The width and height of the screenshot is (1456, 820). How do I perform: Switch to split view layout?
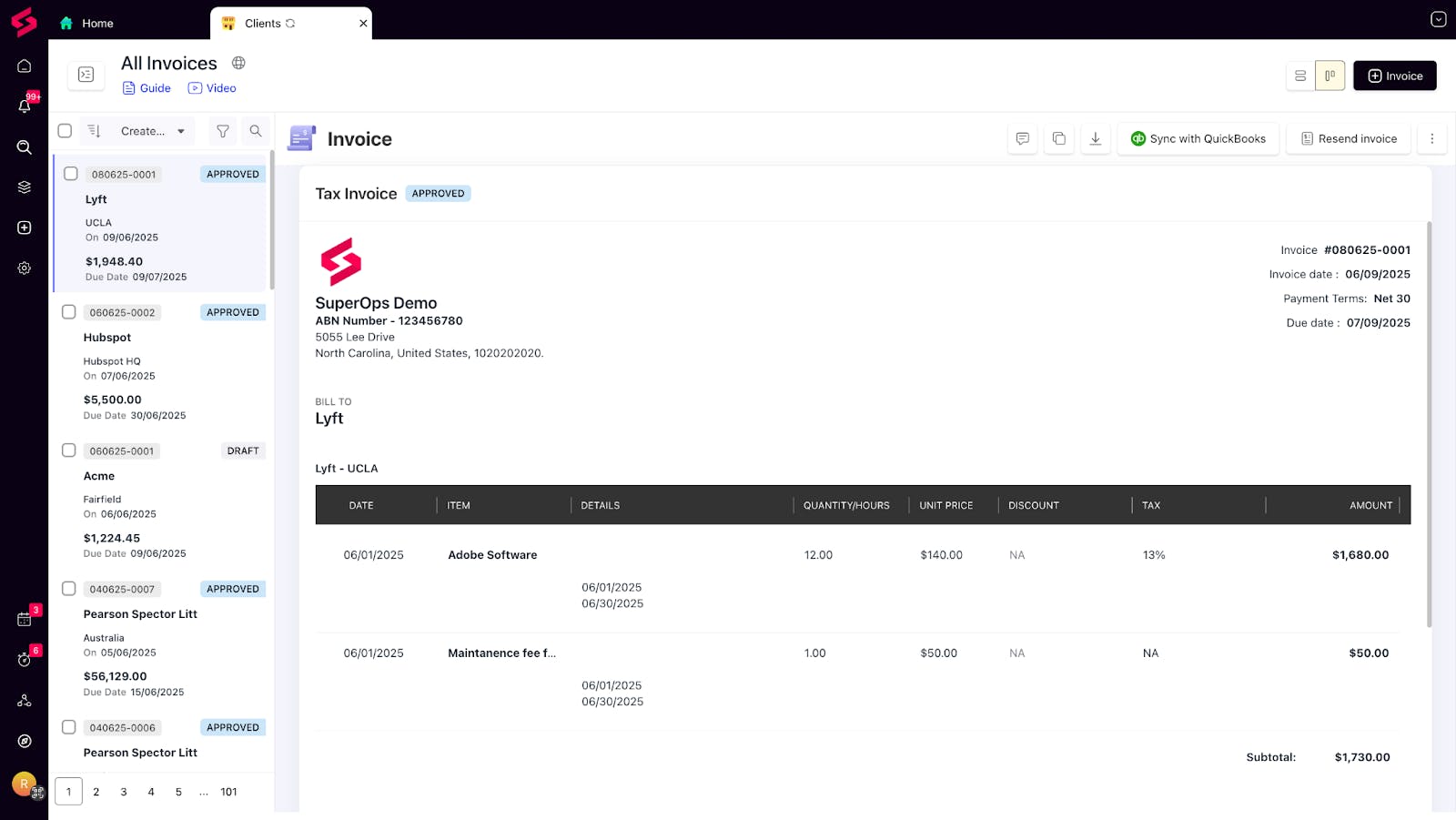click(x=1330, y=76)
